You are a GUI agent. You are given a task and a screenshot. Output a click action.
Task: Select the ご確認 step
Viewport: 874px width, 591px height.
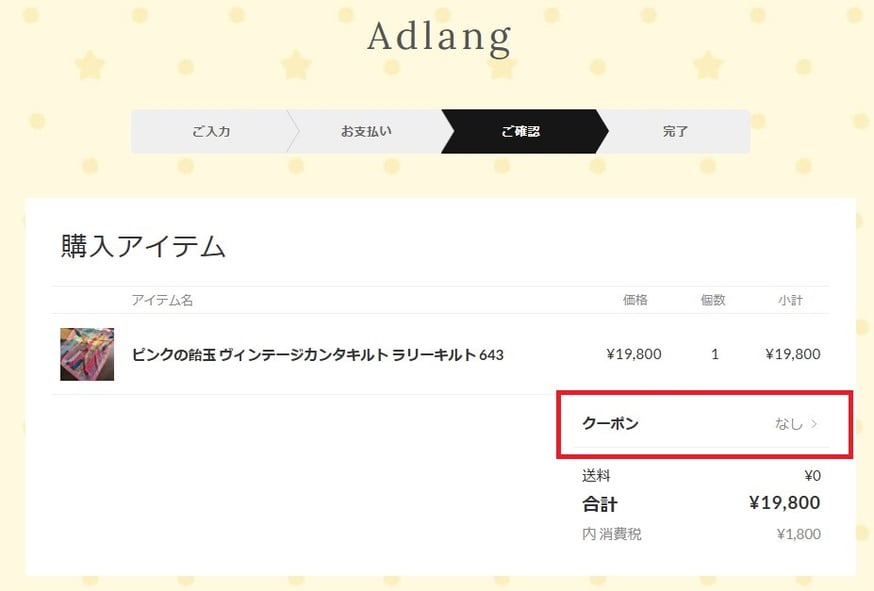521,132
